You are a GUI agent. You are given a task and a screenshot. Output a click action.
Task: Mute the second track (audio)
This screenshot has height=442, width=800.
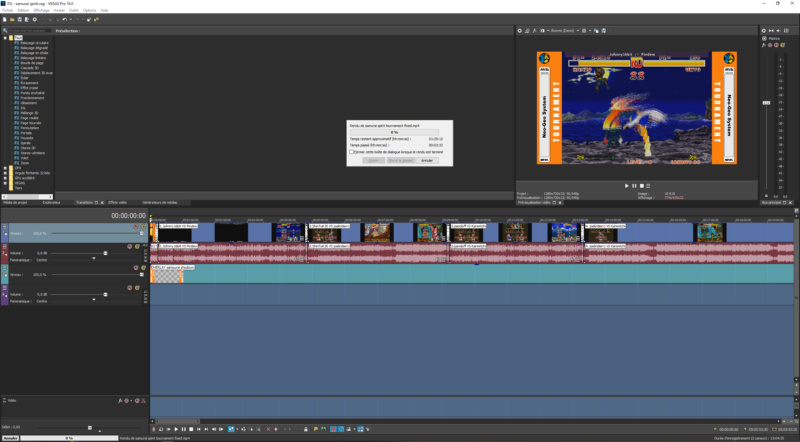[x=130, y=247]
